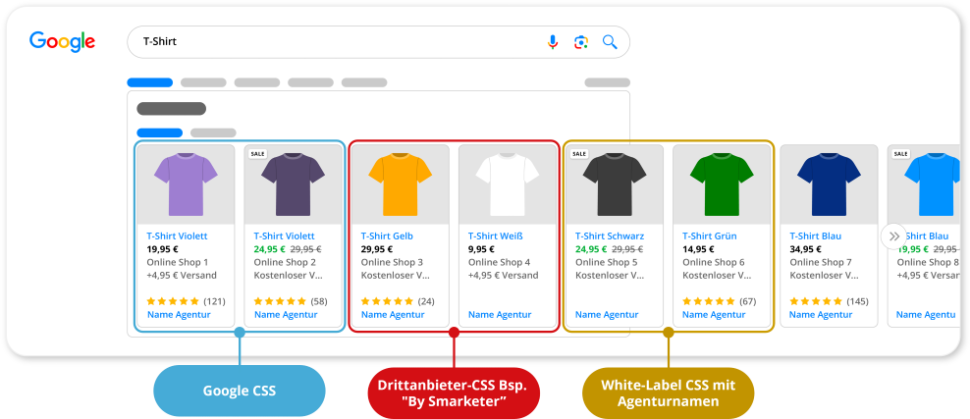
Task: Click the Google logo
Action: [x=62, y=41]
